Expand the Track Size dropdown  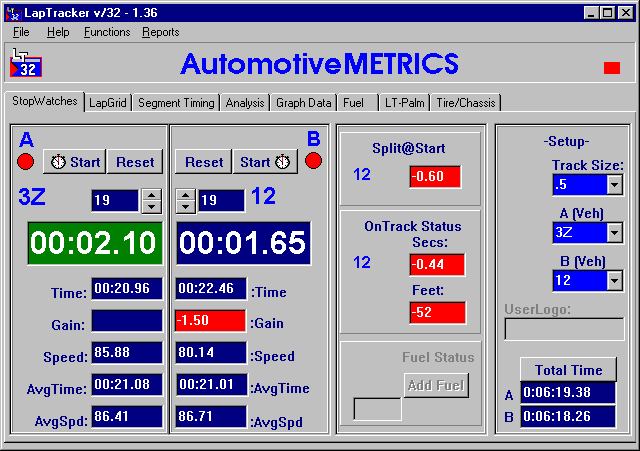(614, 185)
